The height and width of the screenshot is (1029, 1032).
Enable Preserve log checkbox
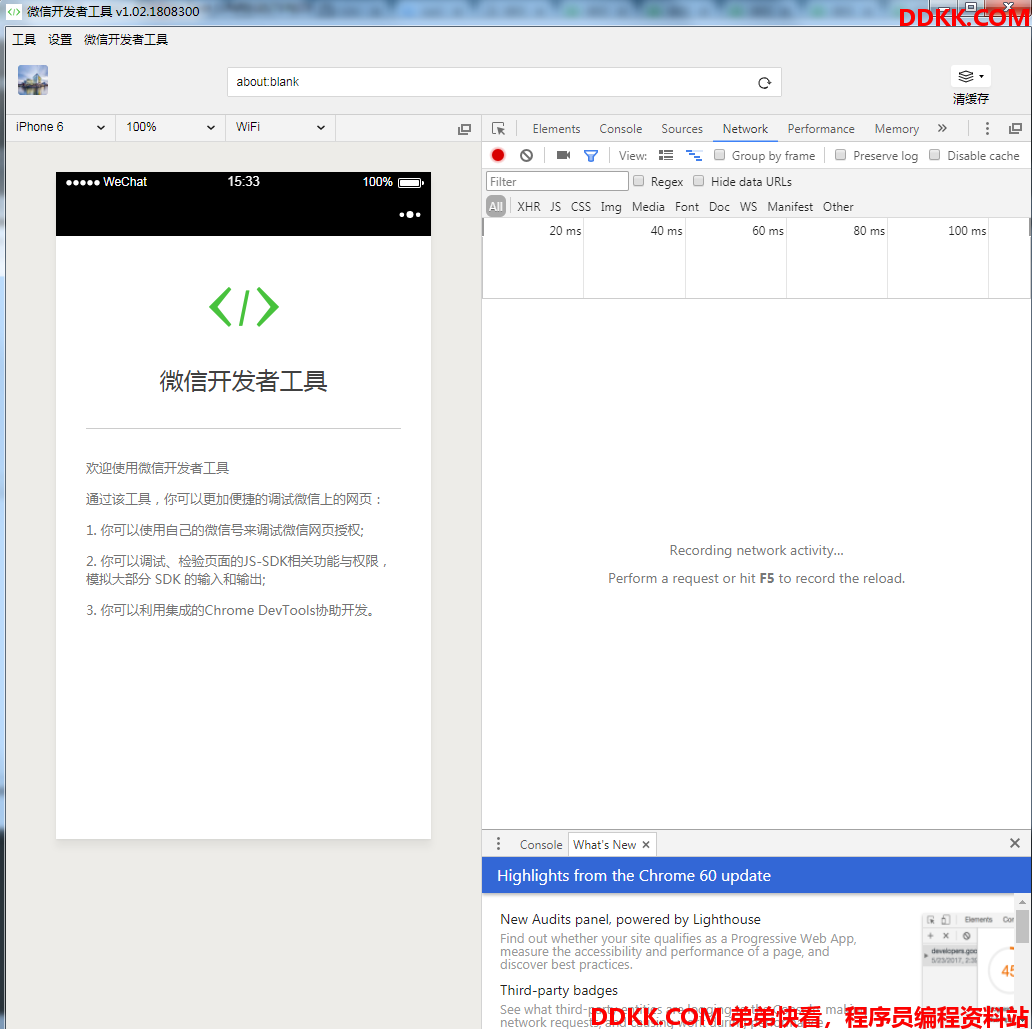(840, 155)
